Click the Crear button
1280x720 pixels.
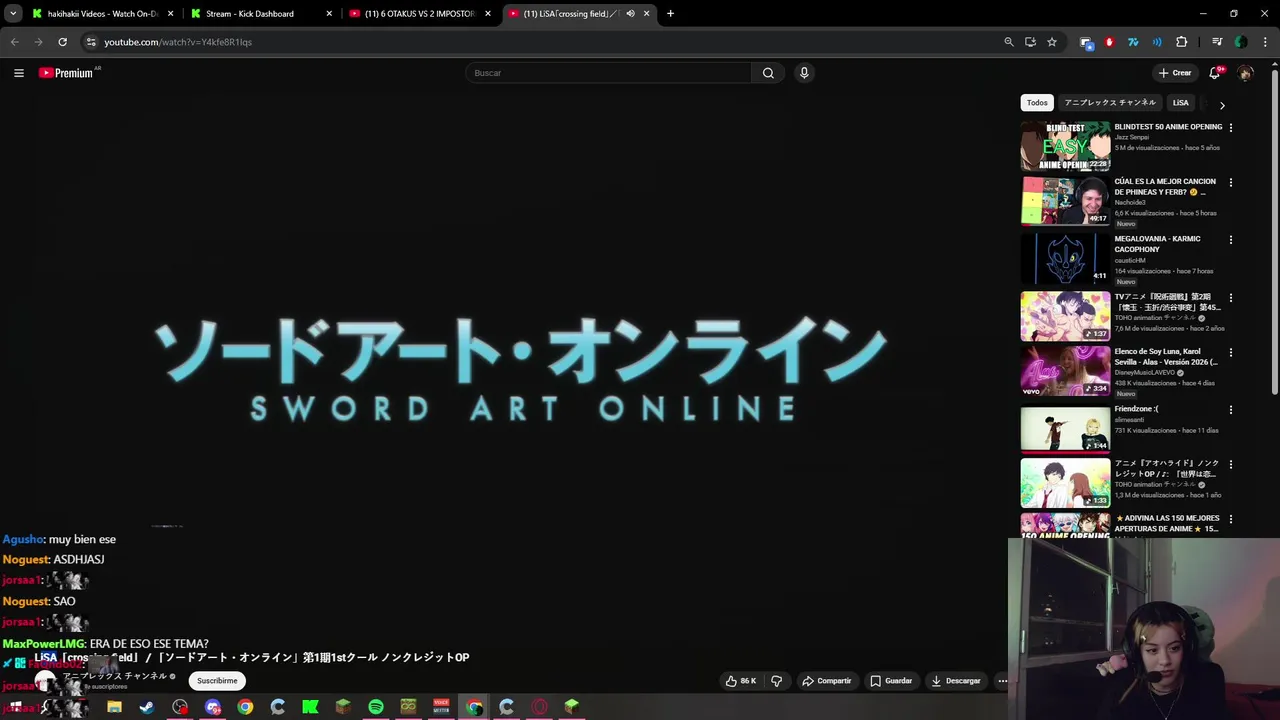tap(1175, 73)
